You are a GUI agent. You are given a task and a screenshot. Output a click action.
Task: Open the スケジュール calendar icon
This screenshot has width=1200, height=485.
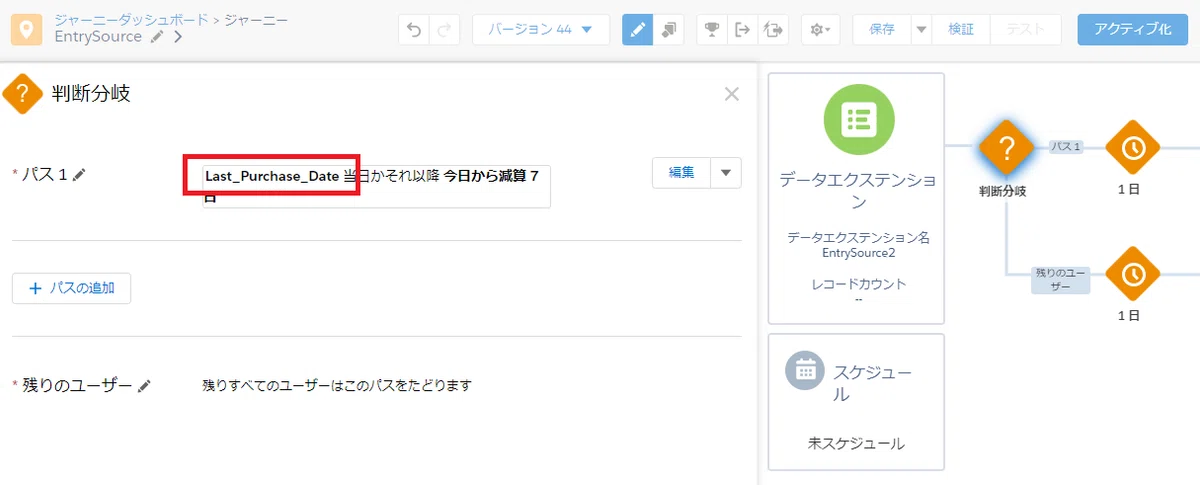[804, 370]
